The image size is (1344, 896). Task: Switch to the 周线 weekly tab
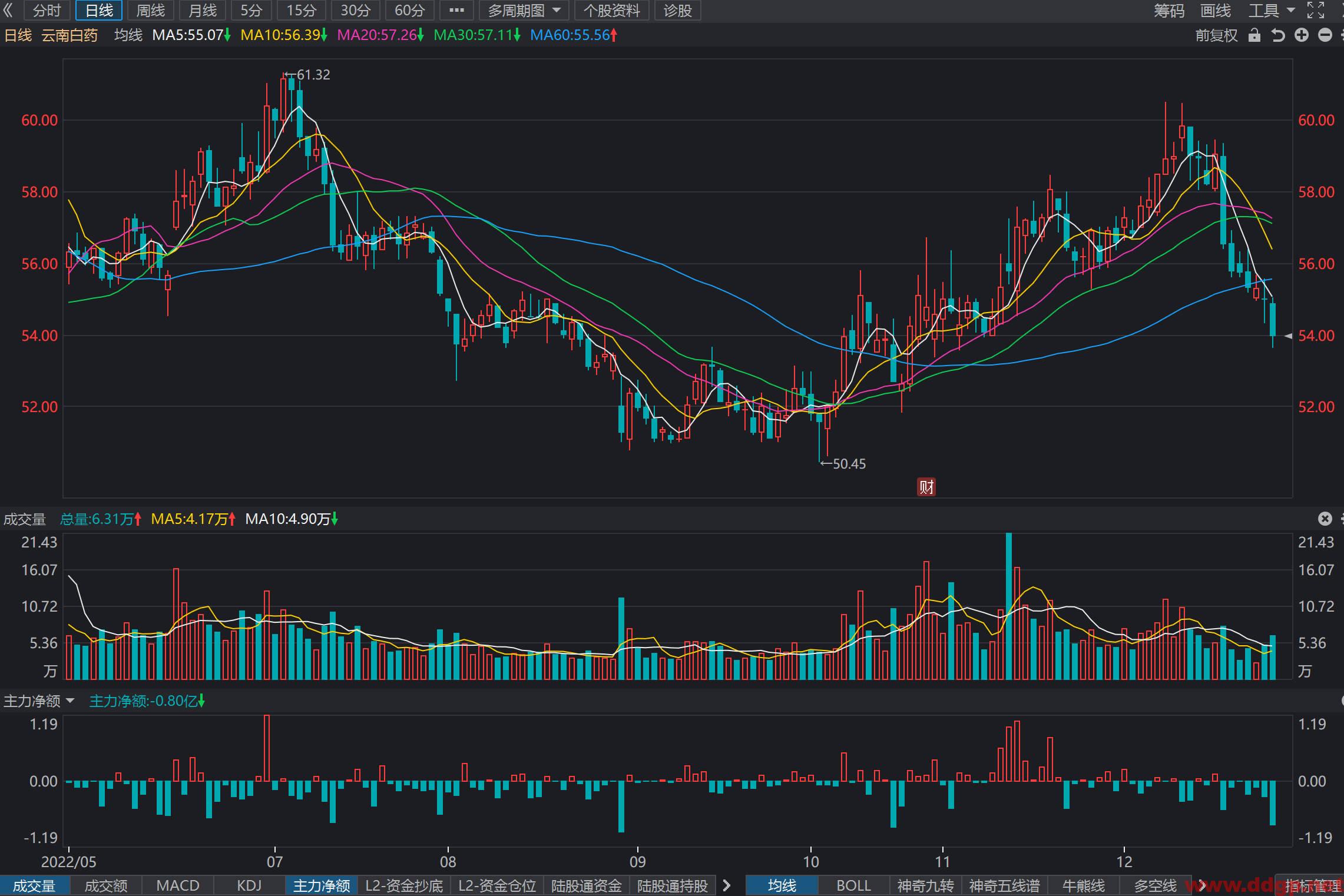[150, 10]
